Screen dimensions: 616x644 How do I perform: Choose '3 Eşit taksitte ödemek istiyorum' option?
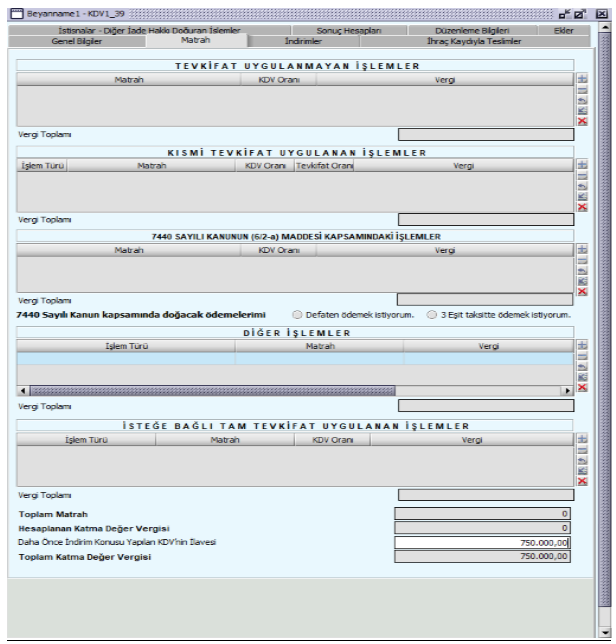click(431, 314)
